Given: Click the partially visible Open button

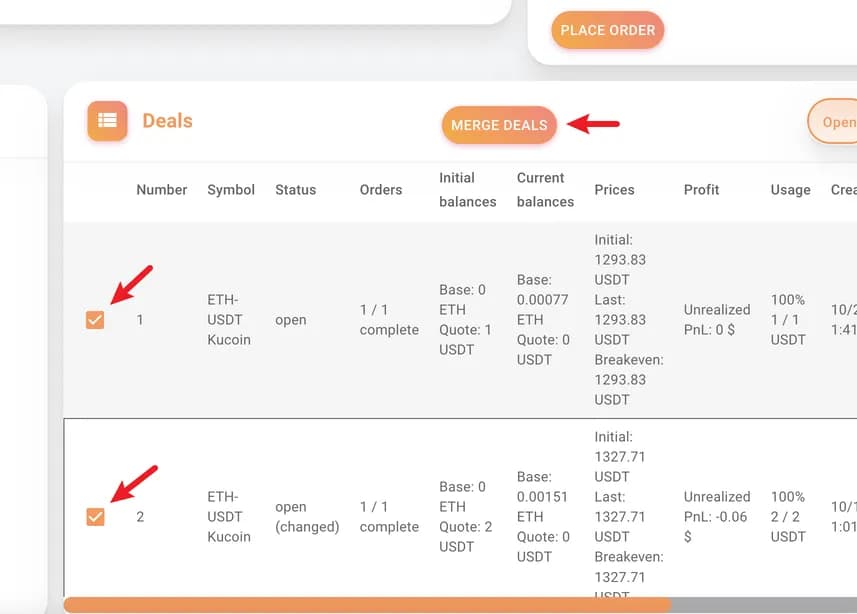Looking at the screenshot, I should 834,123.
